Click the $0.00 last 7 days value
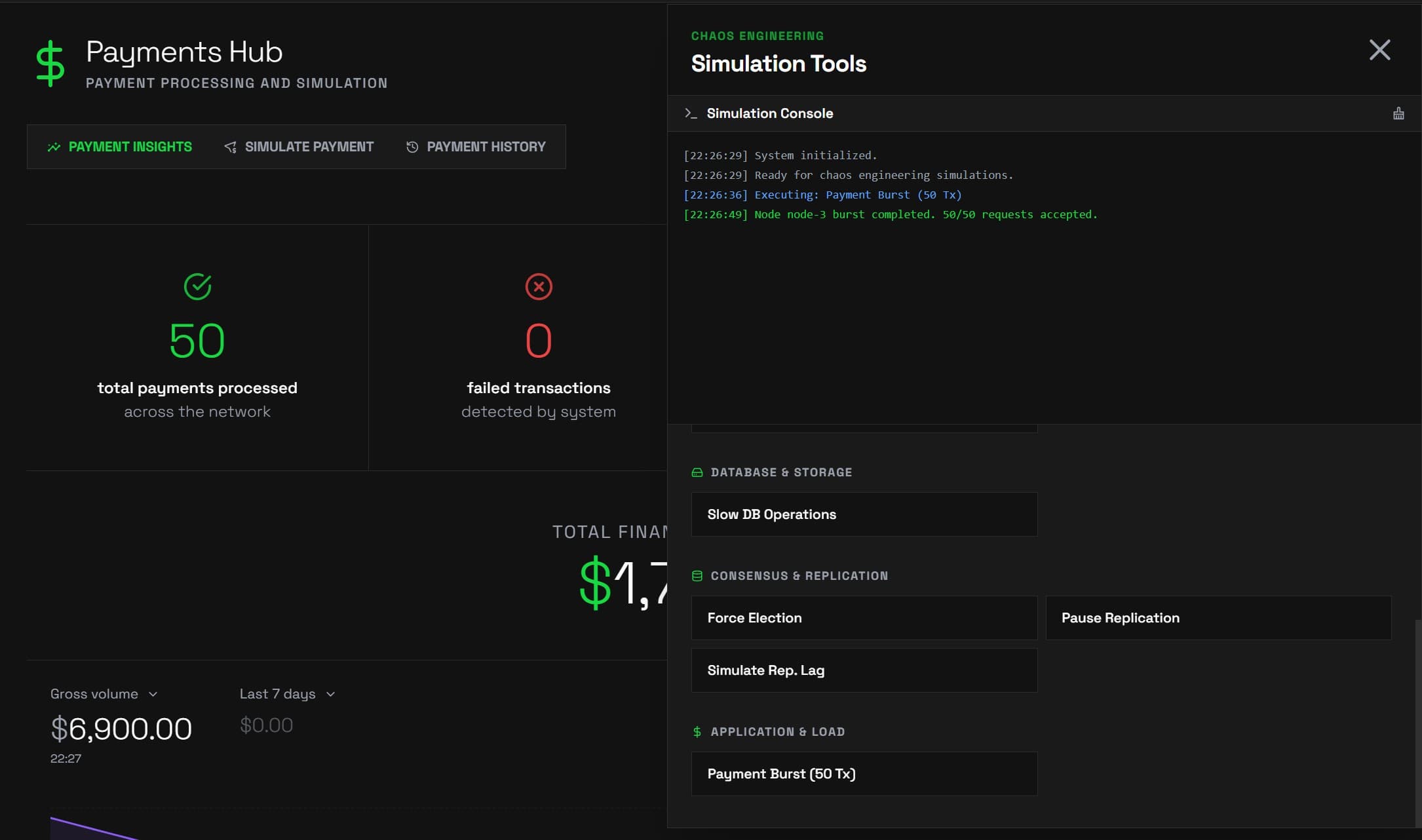Image resolution: width=1422 pixels, height=840 pixels. pos(266,725)
